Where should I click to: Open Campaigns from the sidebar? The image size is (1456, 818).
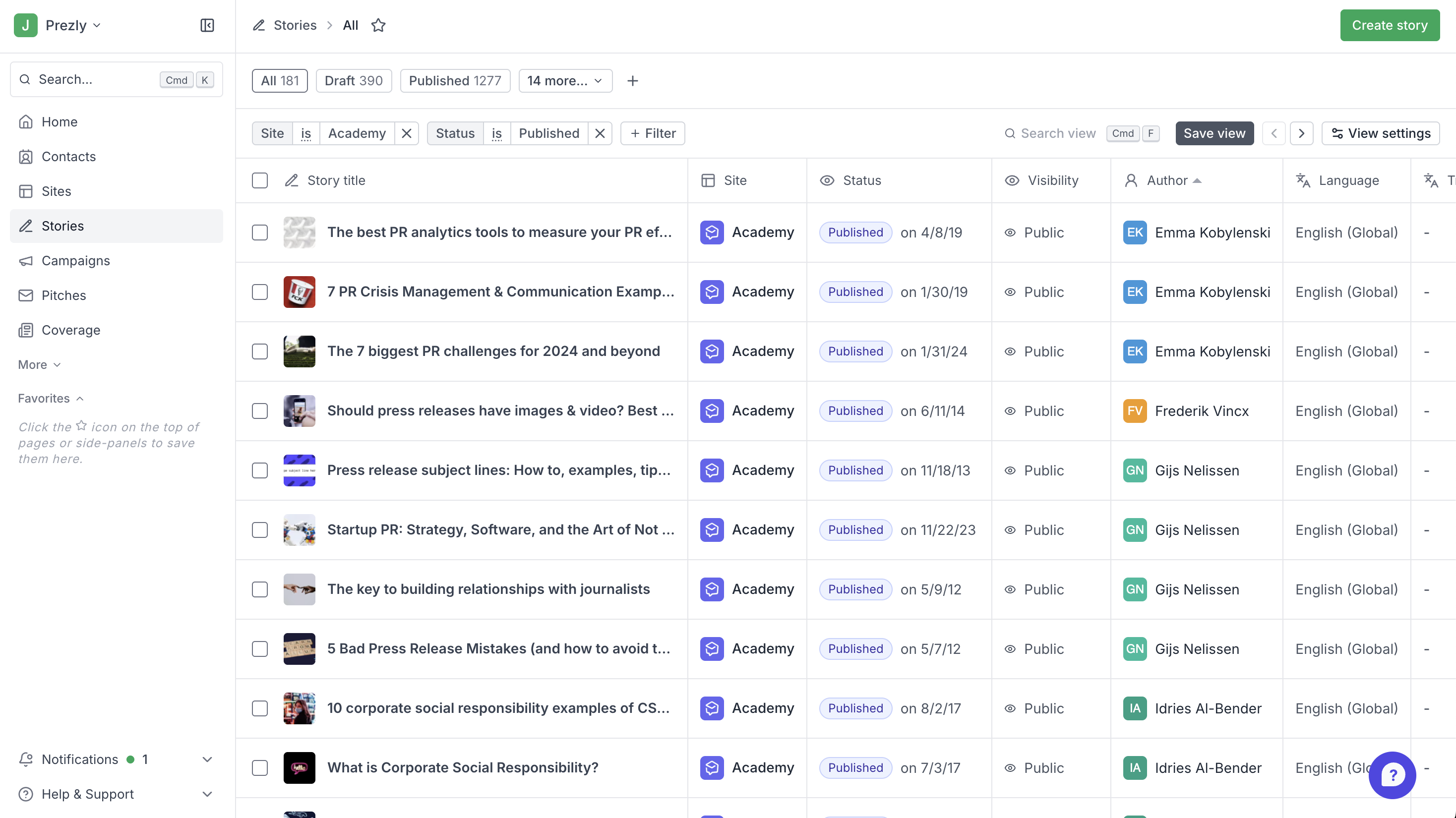75,260
